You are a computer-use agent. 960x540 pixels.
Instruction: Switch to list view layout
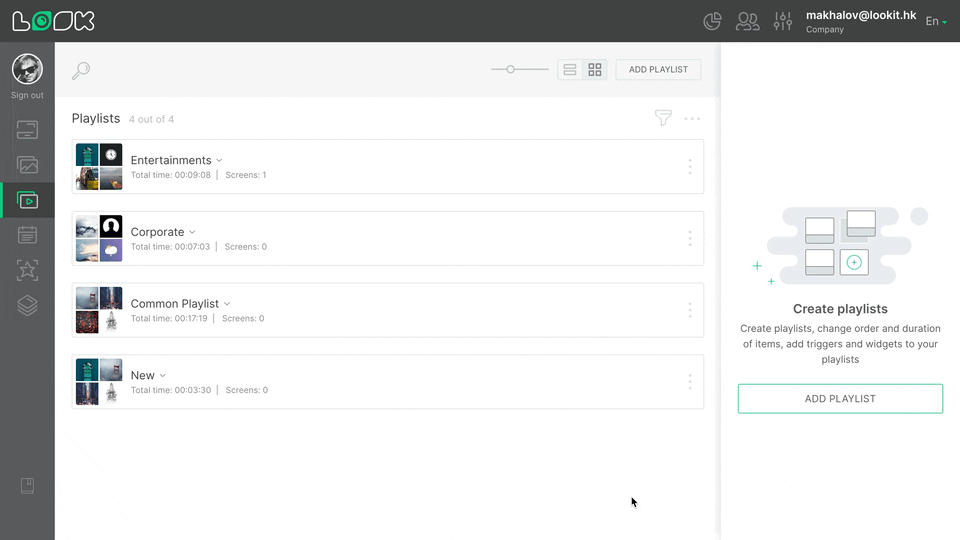570,70
